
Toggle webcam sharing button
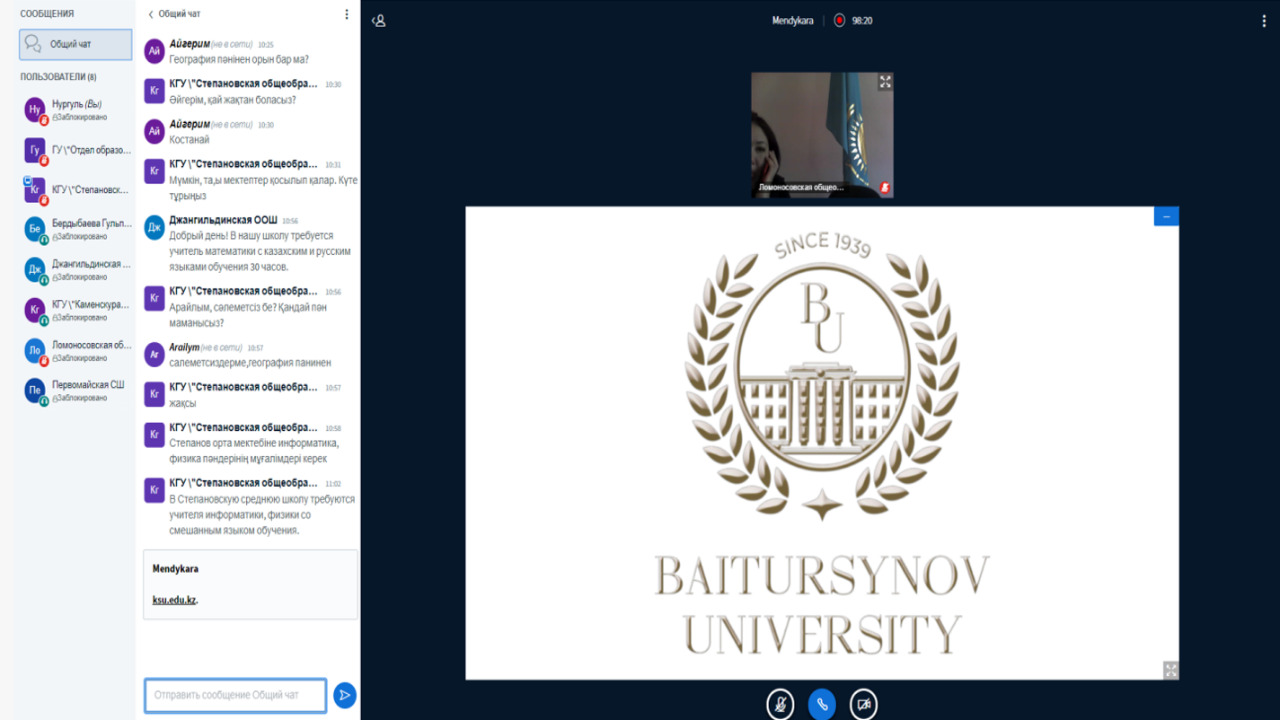tap(864, 704)
